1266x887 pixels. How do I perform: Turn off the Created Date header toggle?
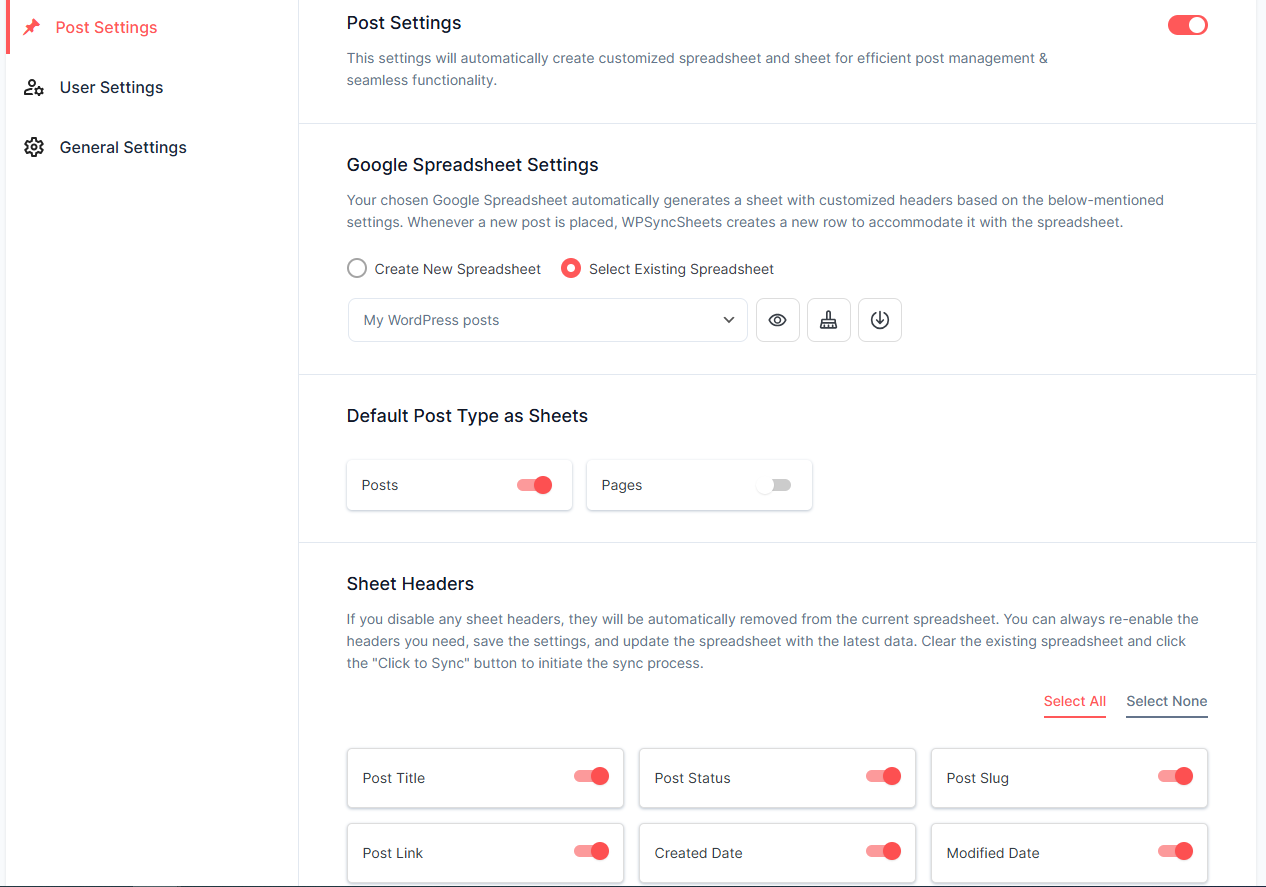(x=884, y=850)
